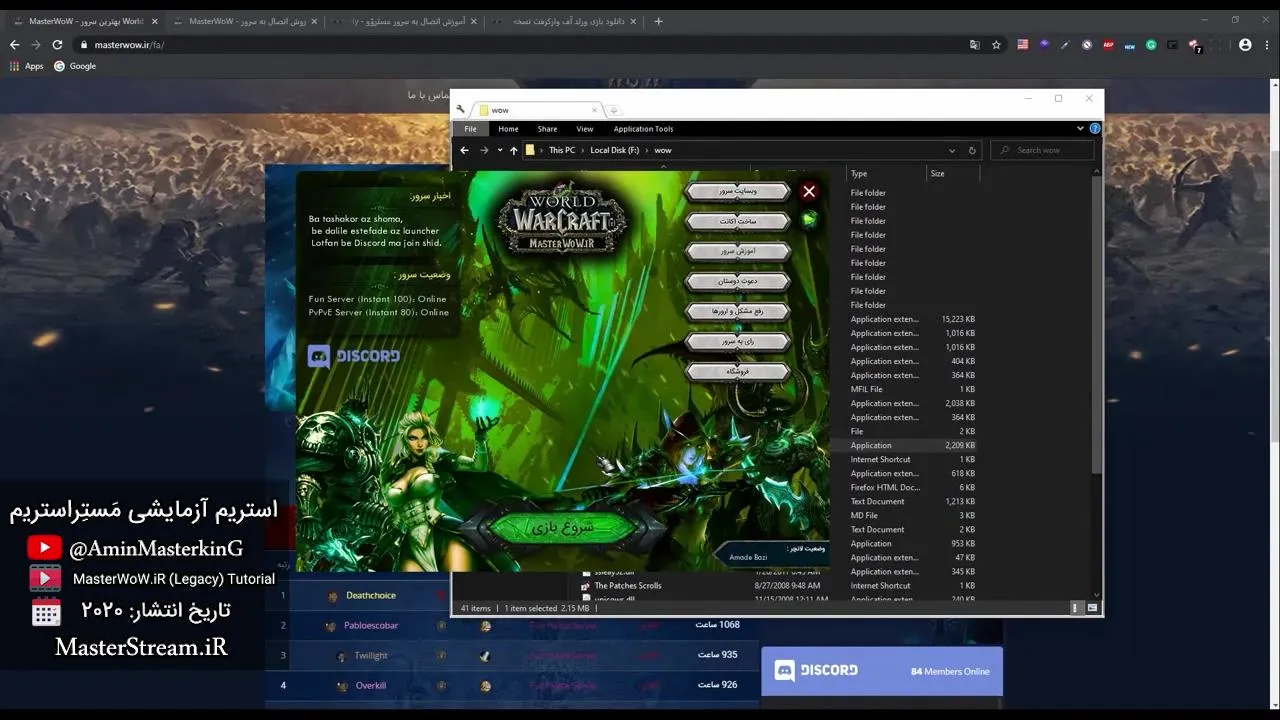Open the File menu in File Explorer
Viewport: 1280px width, 720px height.
[470, 129]
